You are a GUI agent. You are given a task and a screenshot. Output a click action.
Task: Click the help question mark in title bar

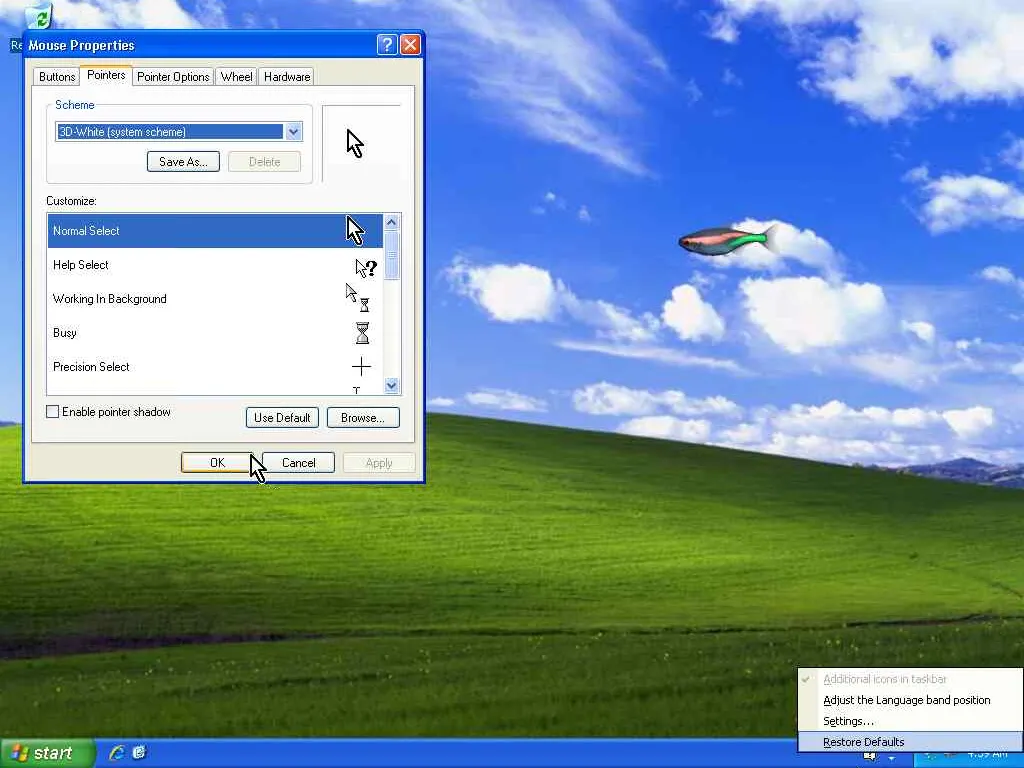(x=387, y=44)
